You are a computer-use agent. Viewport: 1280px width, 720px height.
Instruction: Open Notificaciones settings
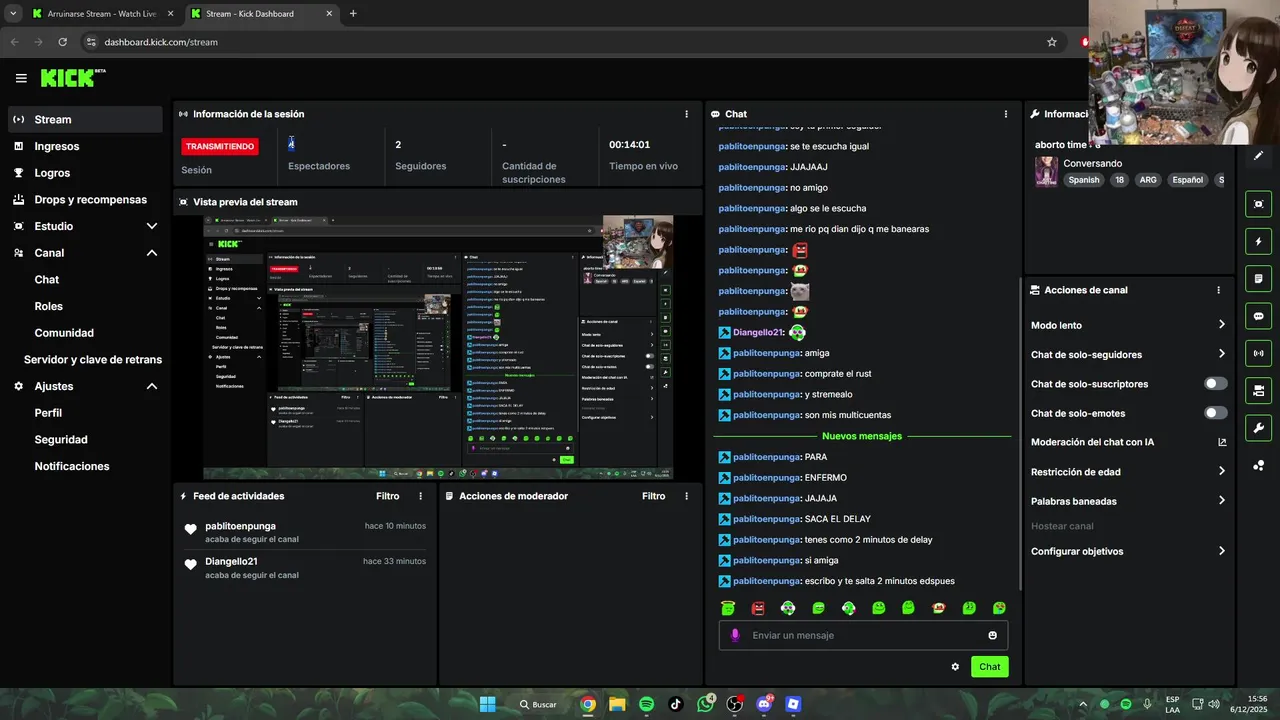tap(72, 466)
